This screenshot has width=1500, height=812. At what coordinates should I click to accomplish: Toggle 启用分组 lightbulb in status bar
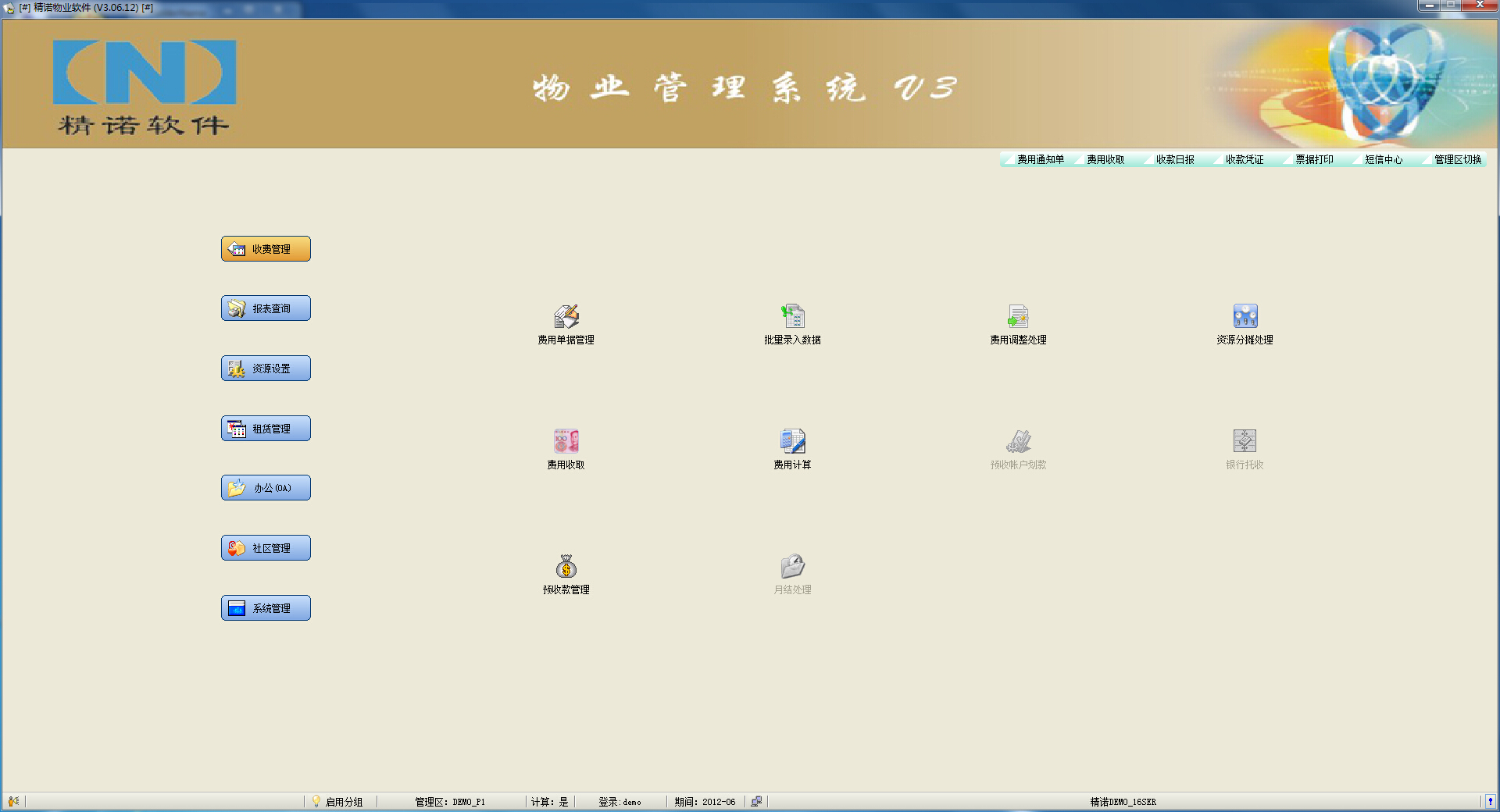pos(316,801)
